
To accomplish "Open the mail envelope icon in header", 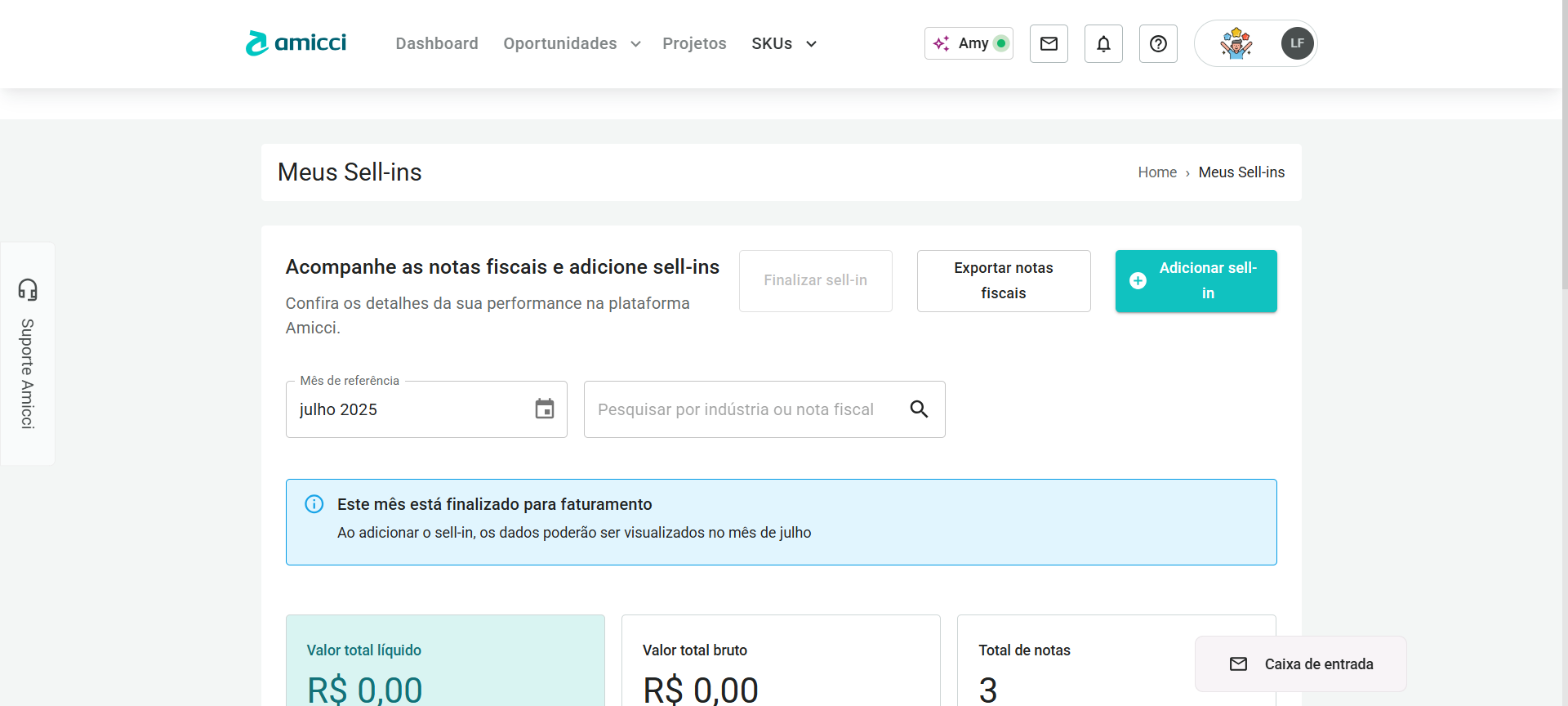I will 1049,43.
